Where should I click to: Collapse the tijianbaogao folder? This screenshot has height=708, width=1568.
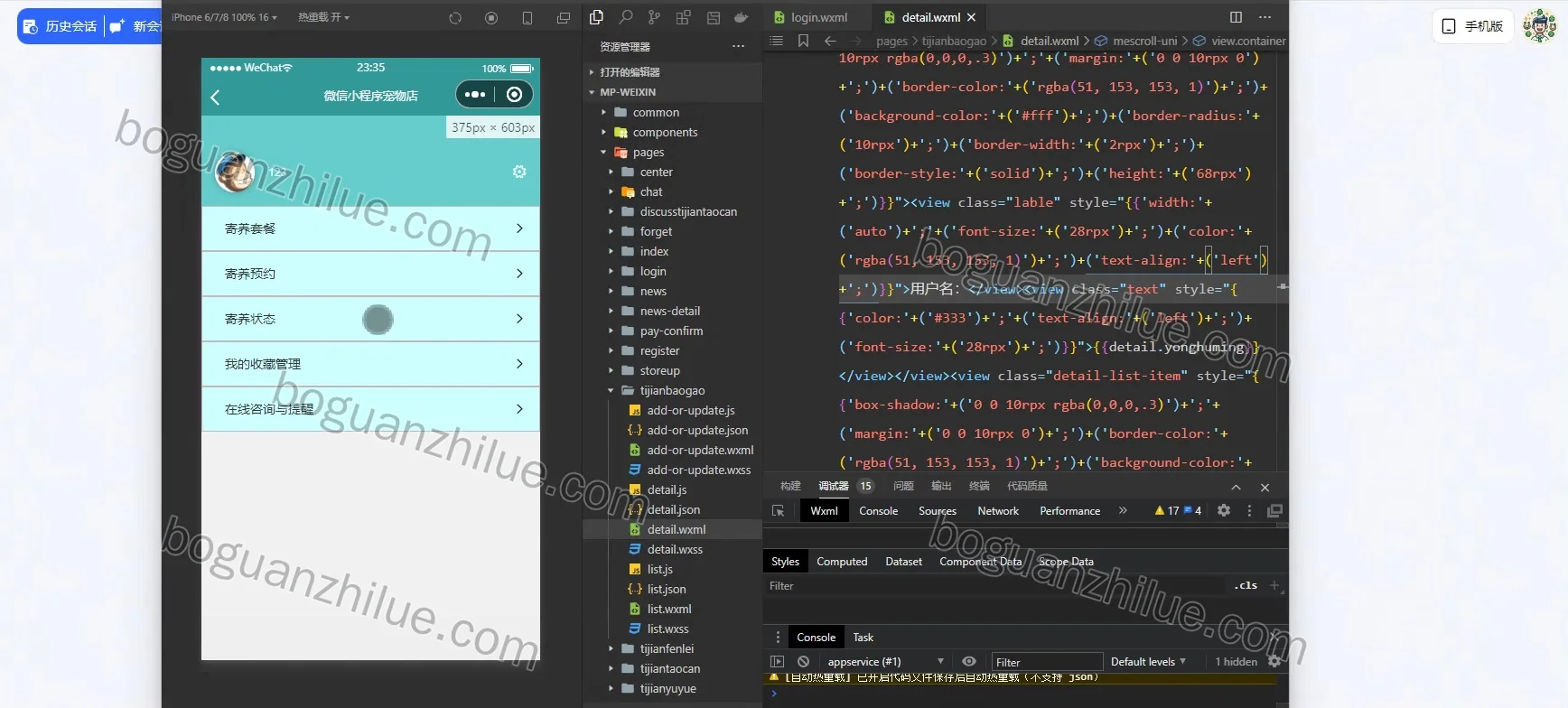[x=672, y=391]
